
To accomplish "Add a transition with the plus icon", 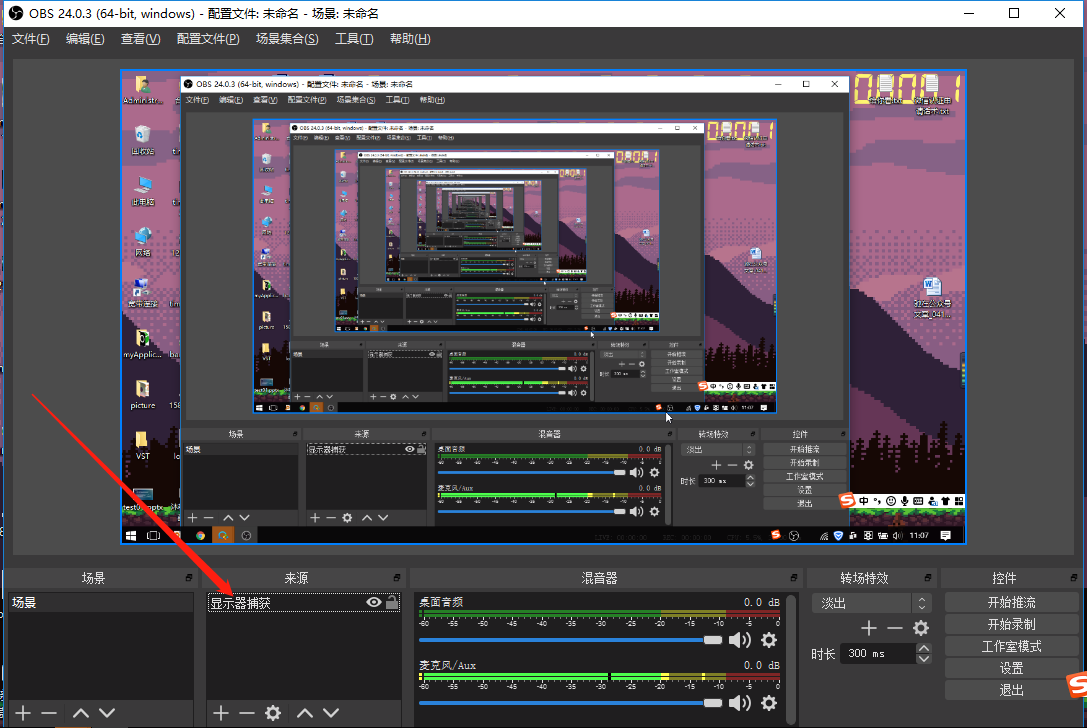I will point(869,628).
